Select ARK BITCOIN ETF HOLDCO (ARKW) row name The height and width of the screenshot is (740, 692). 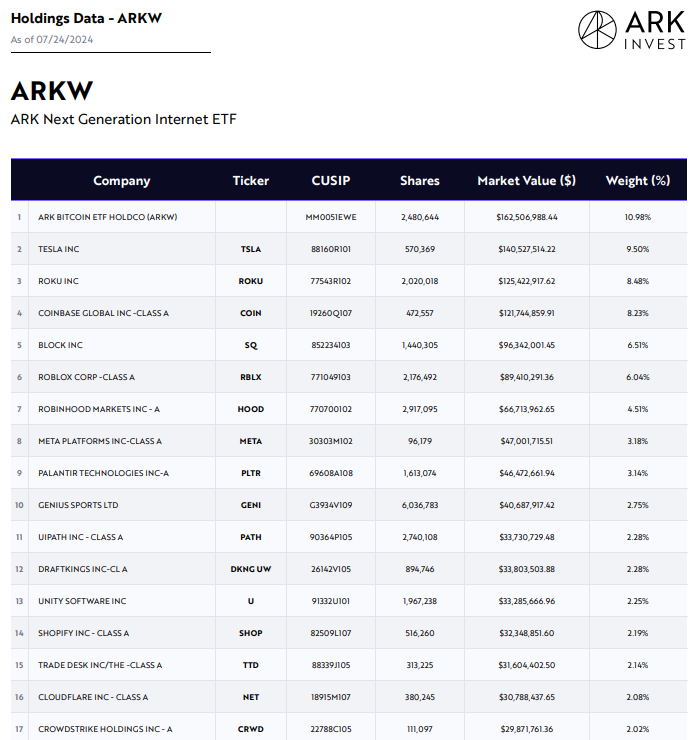pyautogui.click(x=108, y=217)
